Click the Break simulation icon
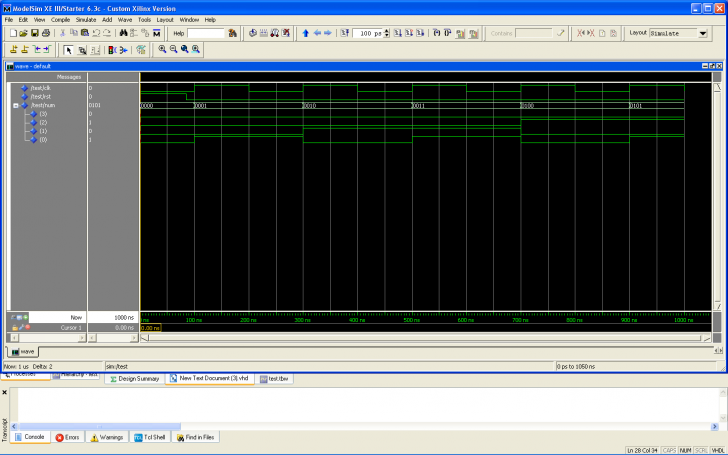The width and height of the screenshot is (728, 455). (286, 33)
